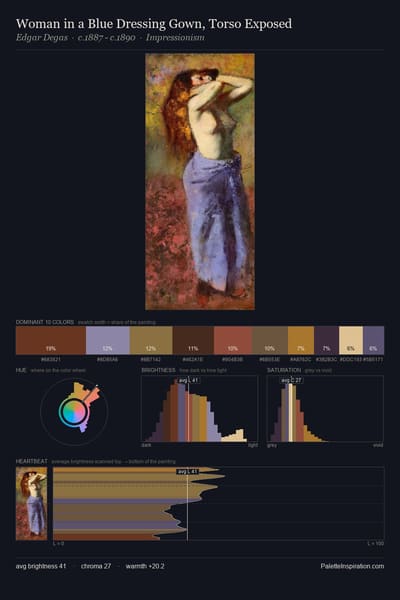400x600 pixels.
Task: Open the large Degas painting image
Action: pyautogui.click(x=200, y=182)
